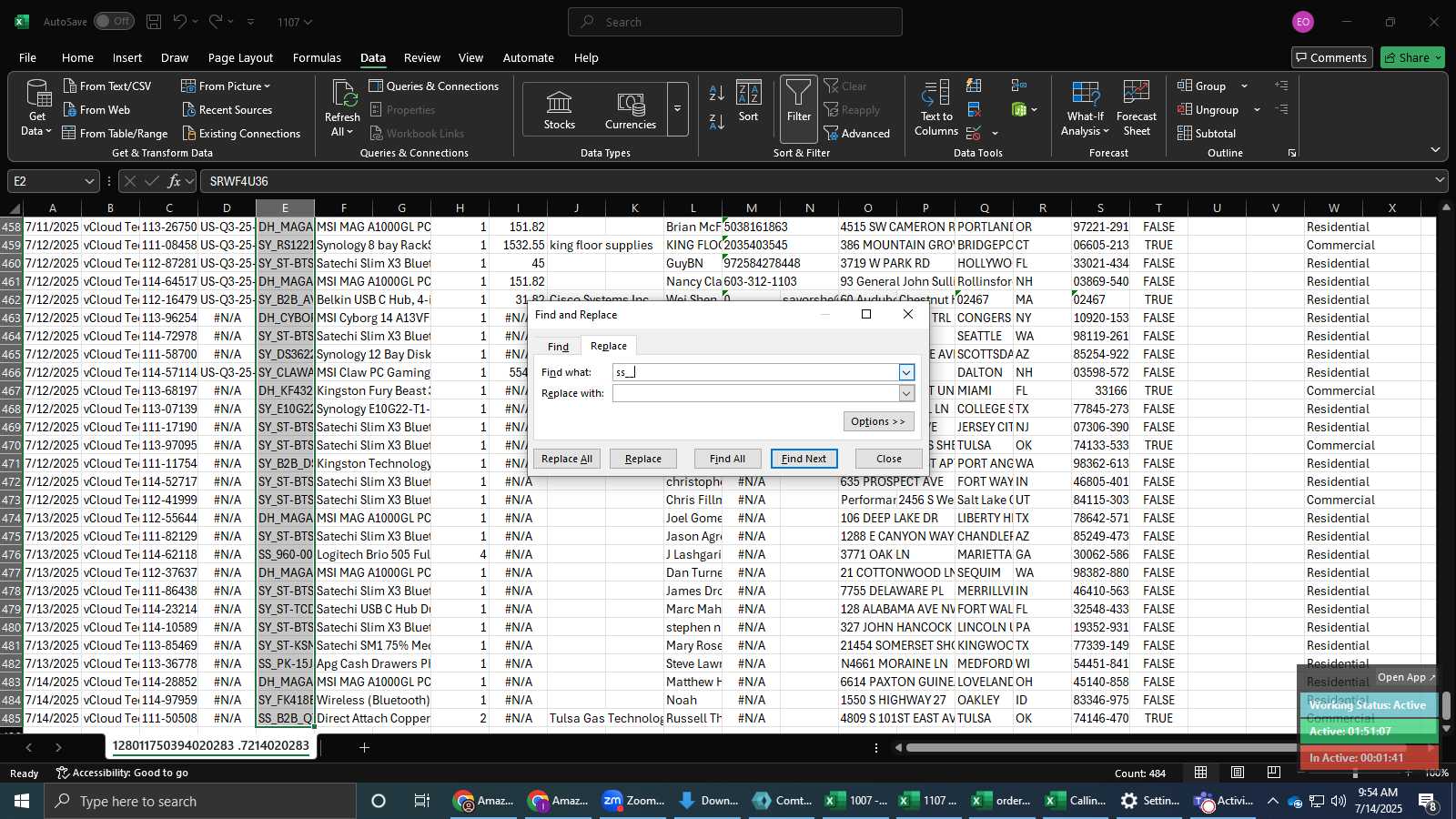This screenshot has height=819, width=1456.
Task: Click the Replace button
Action: click(643, 459)
